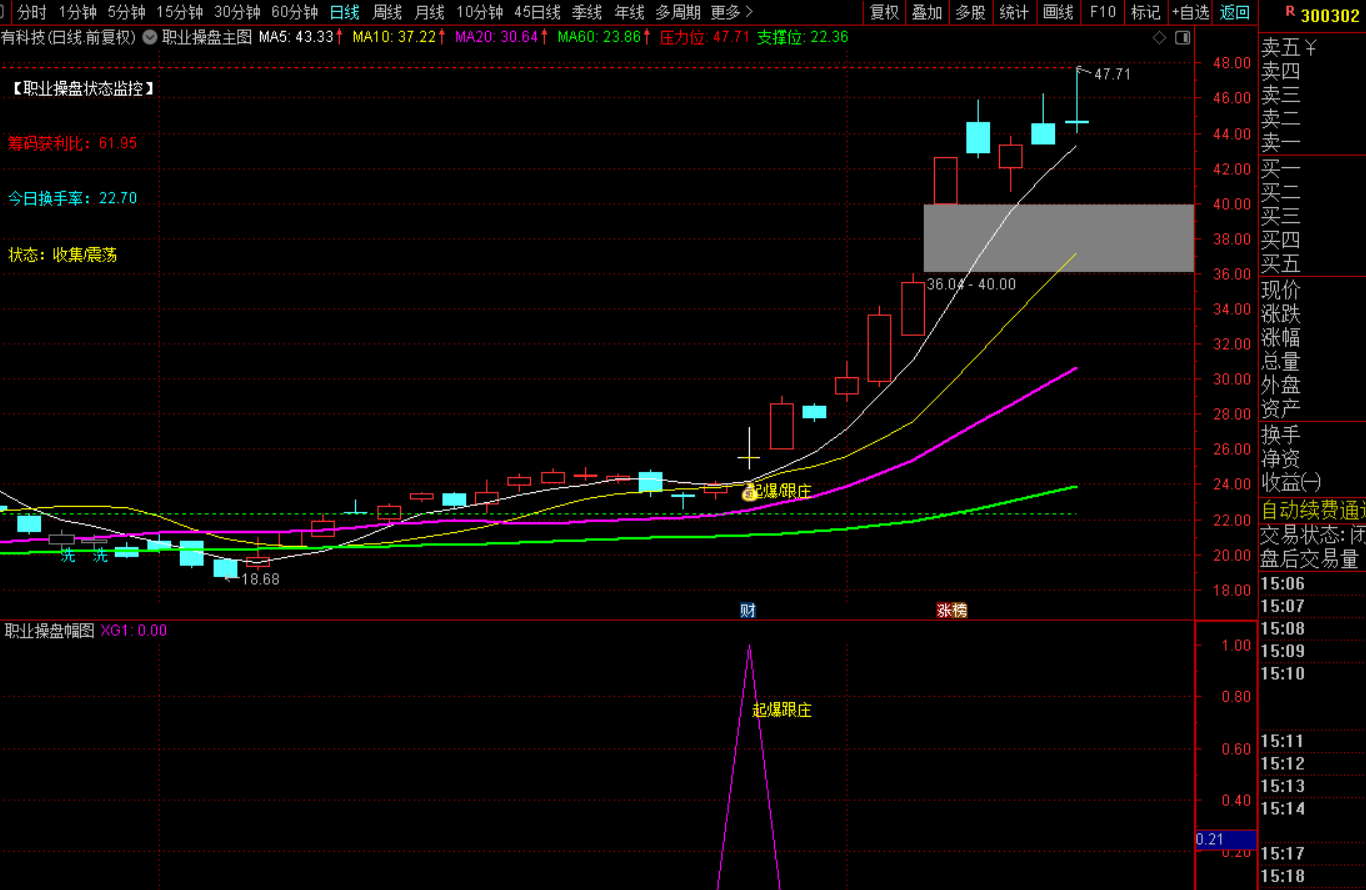1366x890 pixels.
Task: Click the 涨榜 marker icon
Action: 952,610
